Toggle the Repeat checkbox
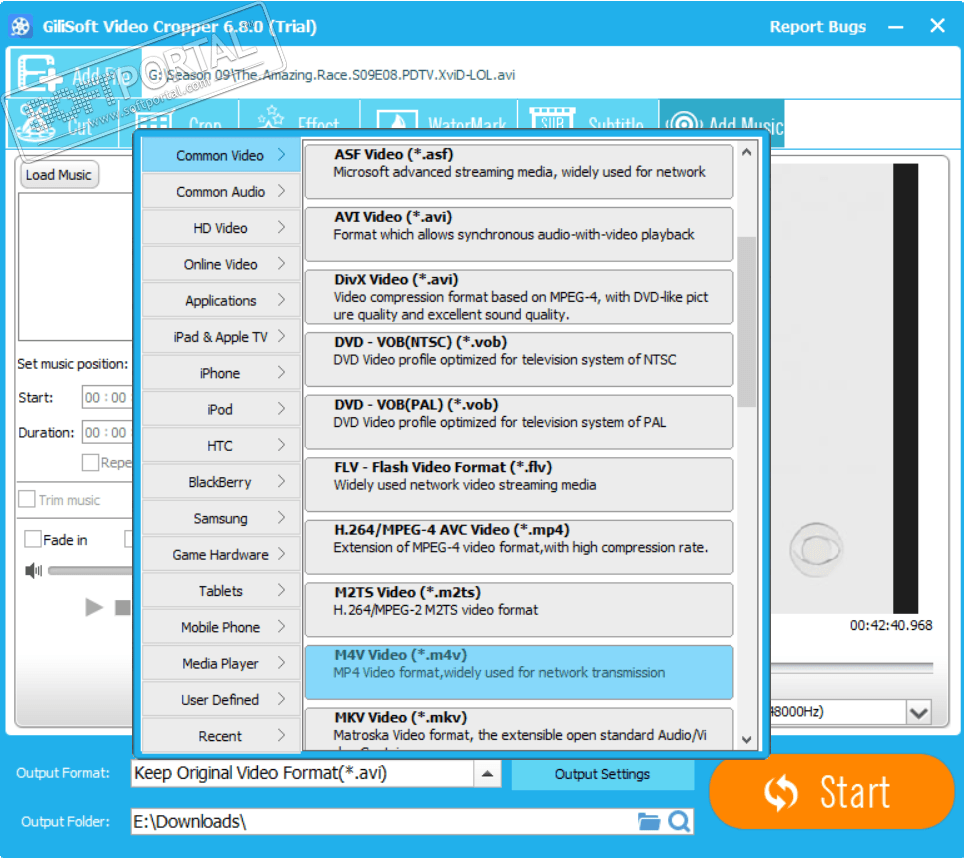The height and width of the screenshot is (858, 964). point(90,462)
